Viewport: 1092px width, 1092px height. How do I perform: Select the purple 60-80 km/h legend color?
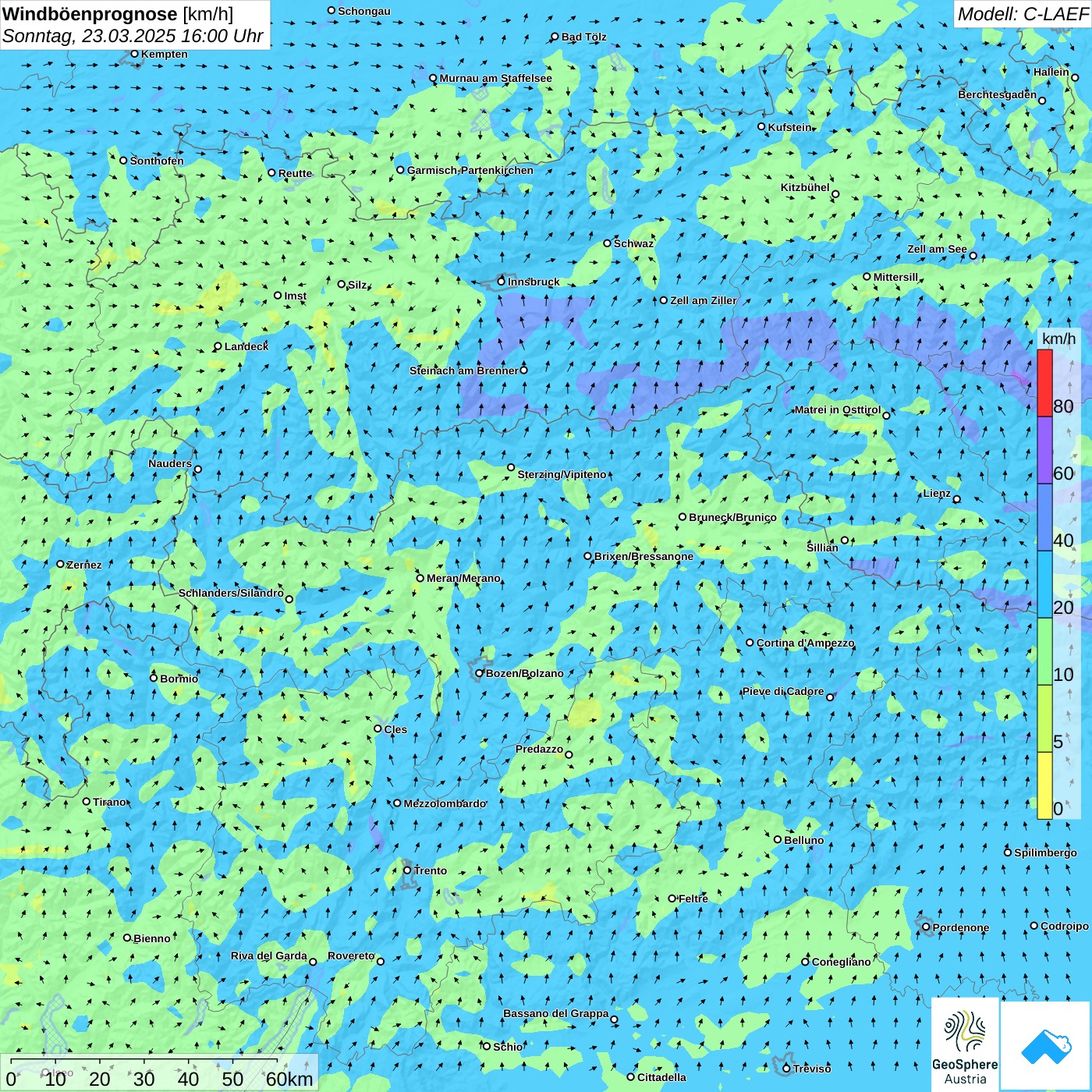click(x=1044, y=450)
